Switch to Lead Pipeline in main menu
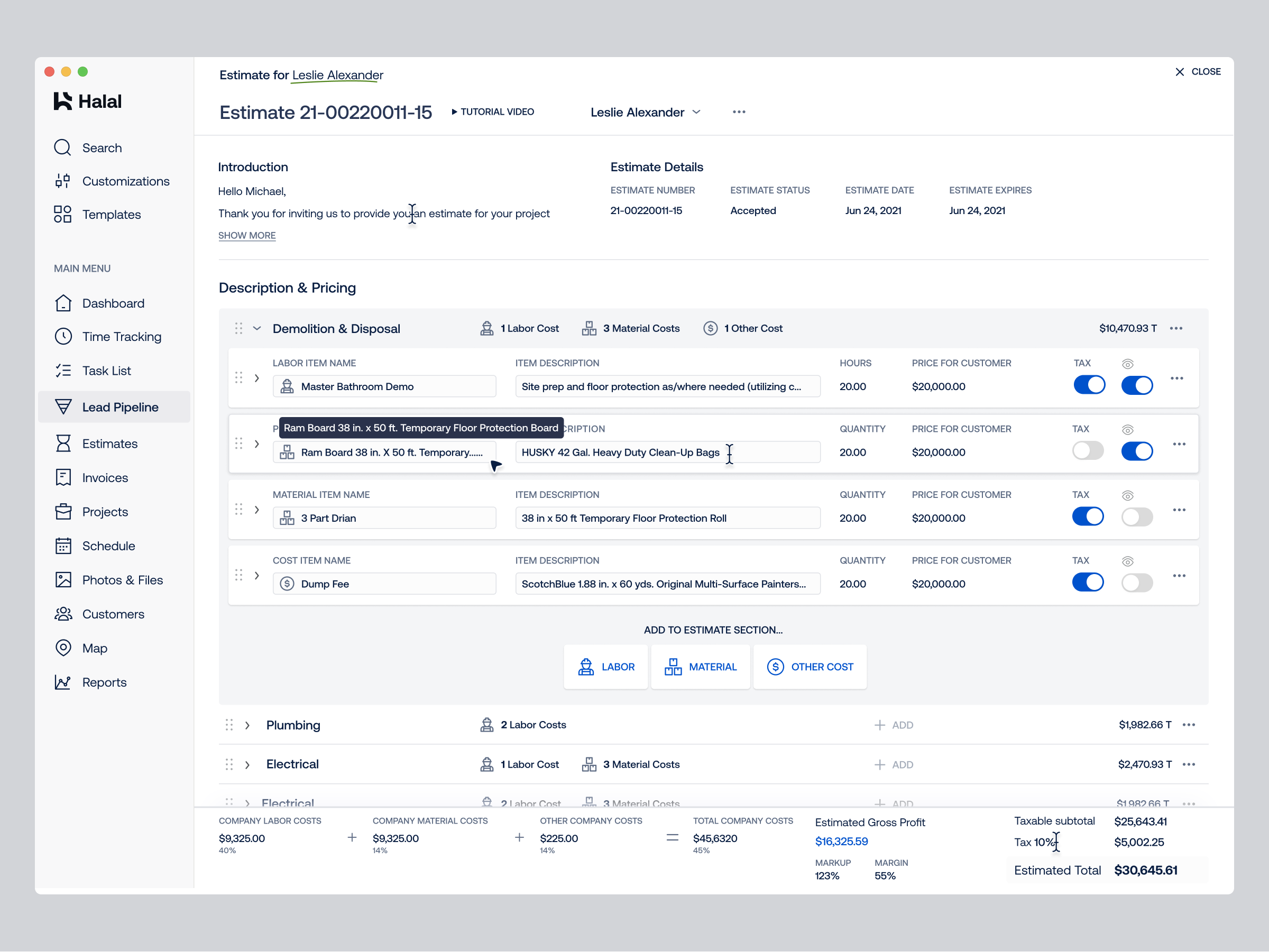The width and height of the screenshot is (1269, 952). tap(120, 406)
